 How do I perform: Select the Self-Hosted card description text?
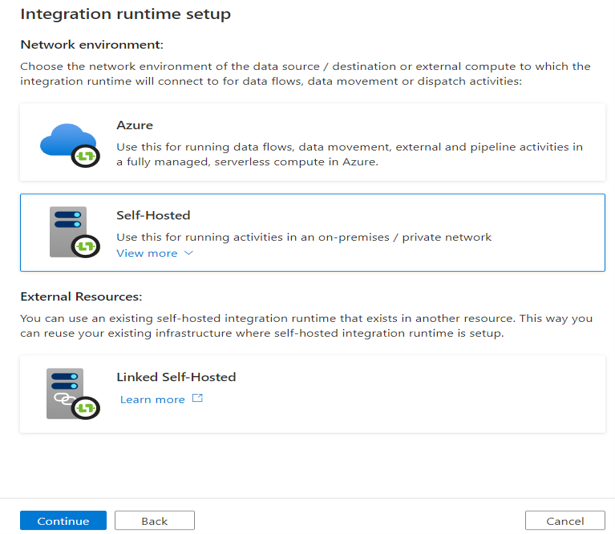pos(304,237)
